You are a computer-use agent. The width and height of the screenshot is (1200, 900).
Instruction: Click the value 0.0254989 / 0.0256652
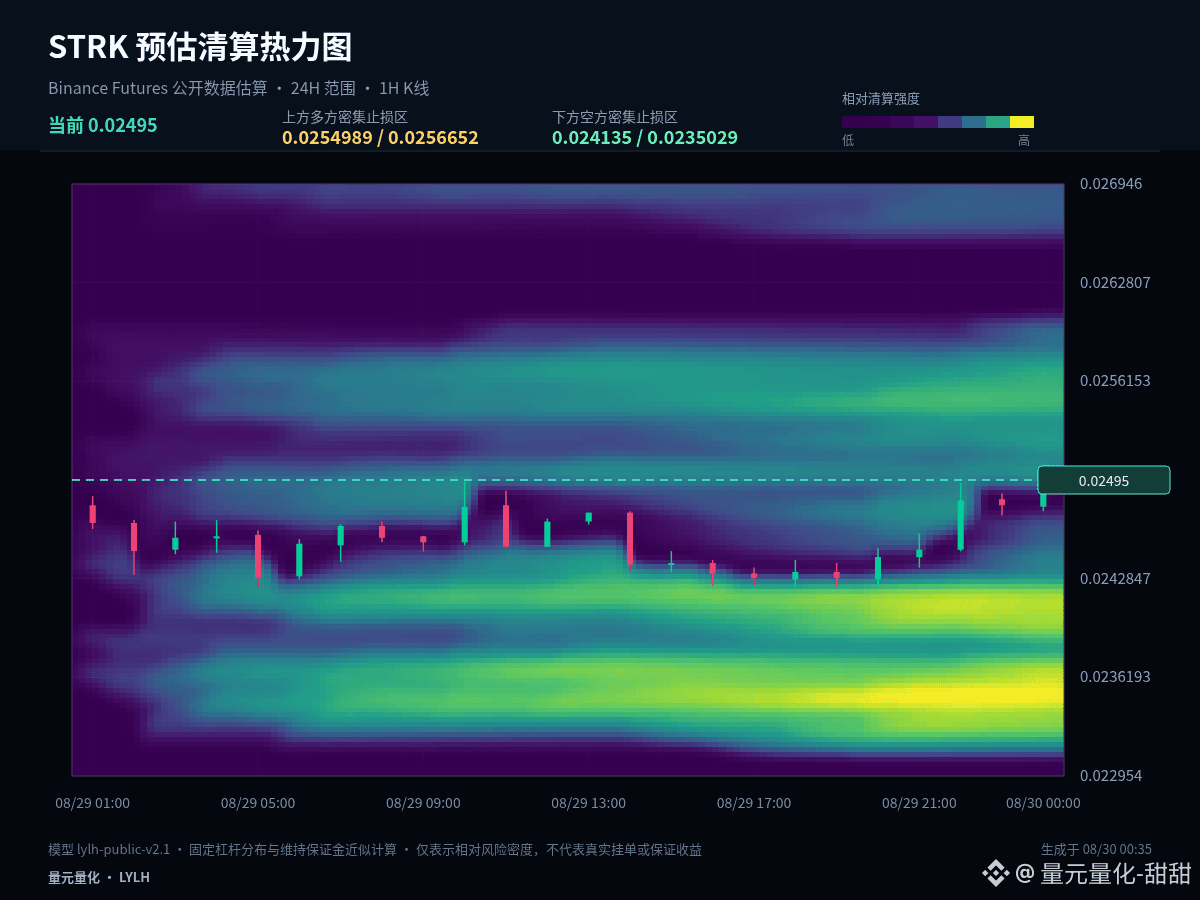pyautogui.click(x=380, y=138)
